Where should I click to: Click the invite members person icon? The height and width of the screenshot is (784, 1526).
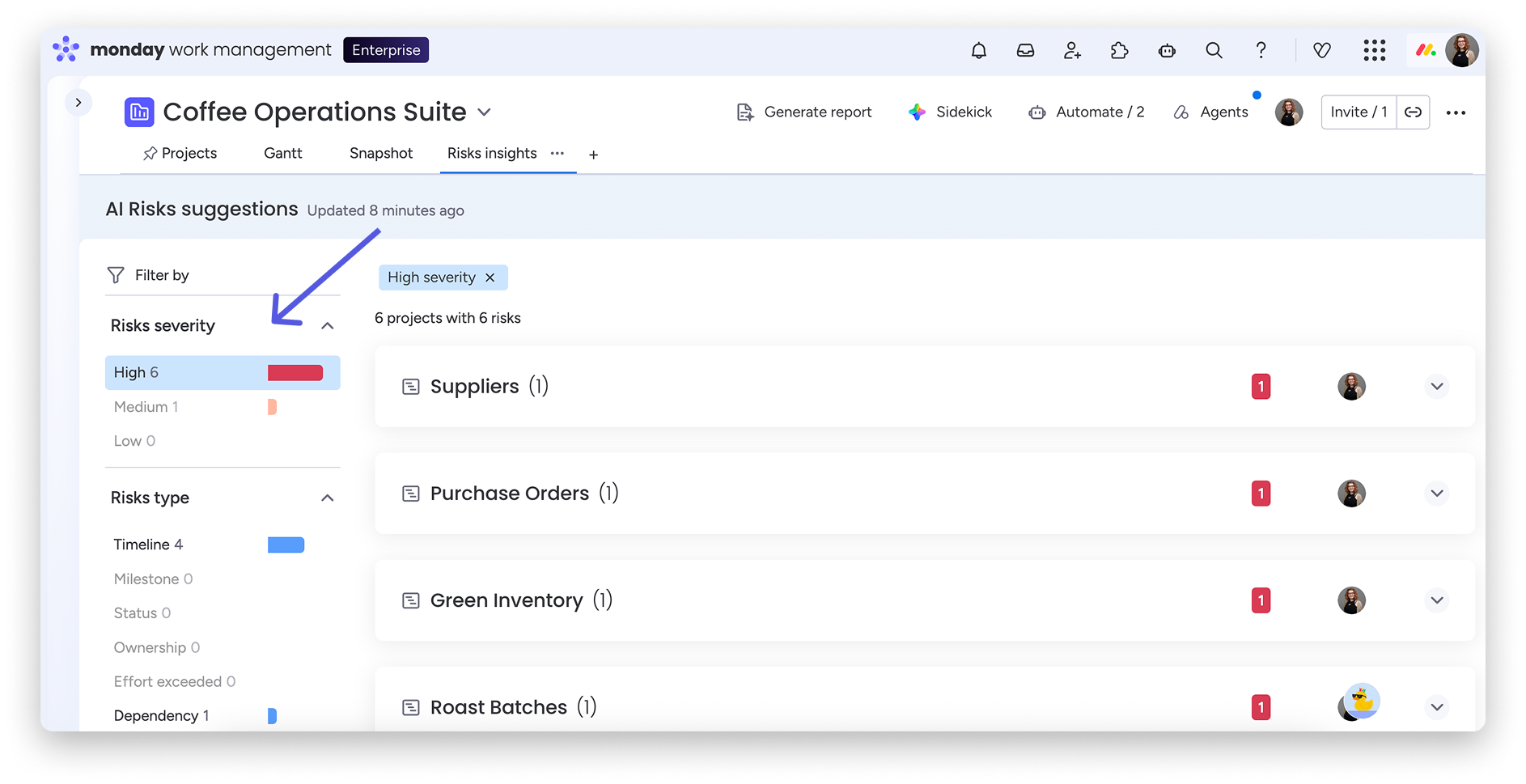click(1072, 50)
